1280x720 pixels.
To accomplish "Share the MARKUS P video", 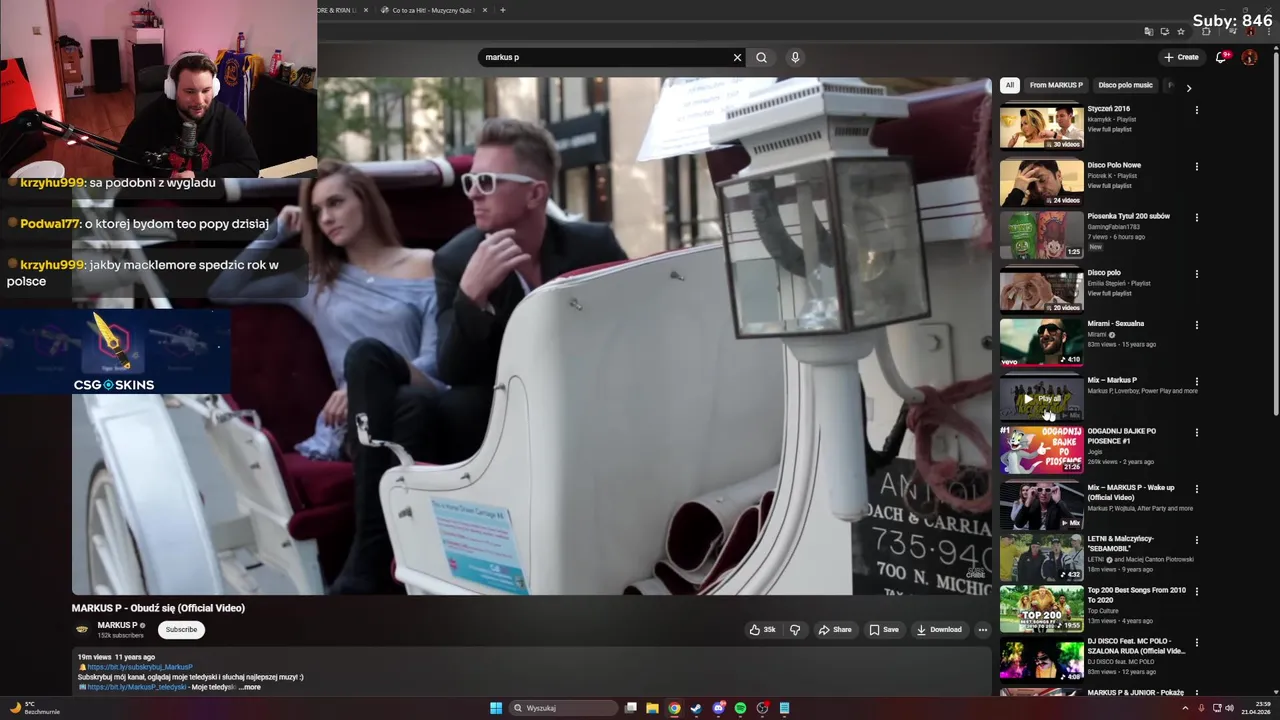I will [x=835, y=630].
